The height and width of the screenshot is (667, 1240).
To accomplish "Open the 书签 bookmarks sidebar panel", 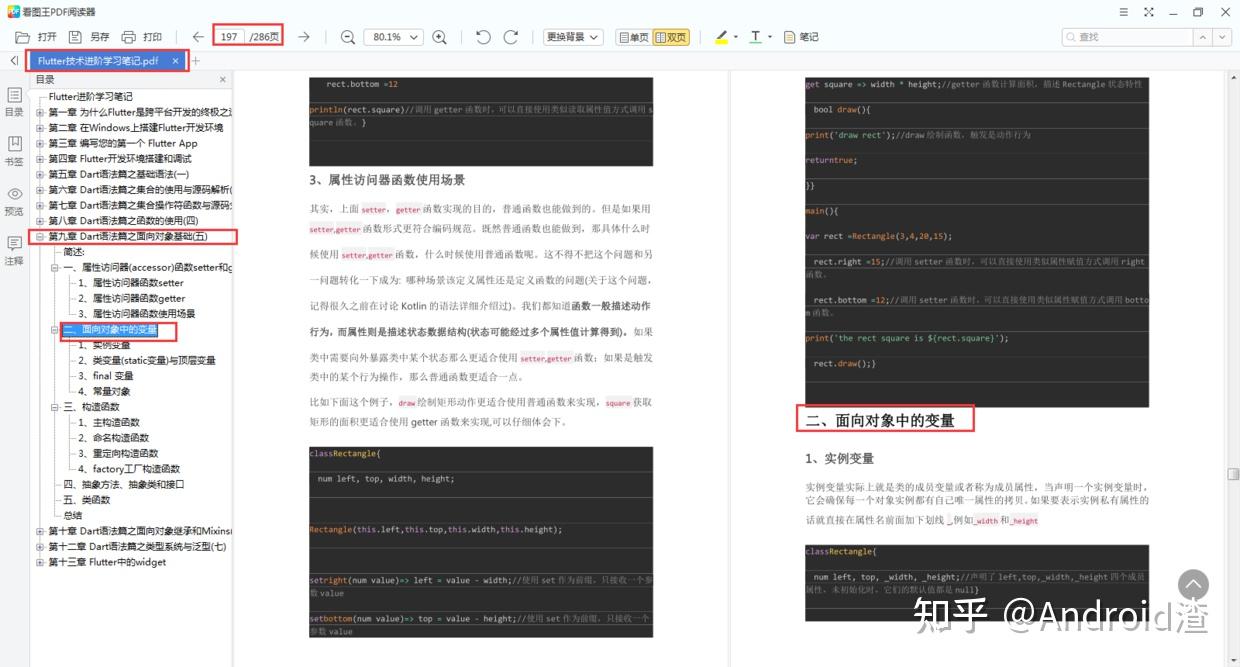I will coord(14,151).
